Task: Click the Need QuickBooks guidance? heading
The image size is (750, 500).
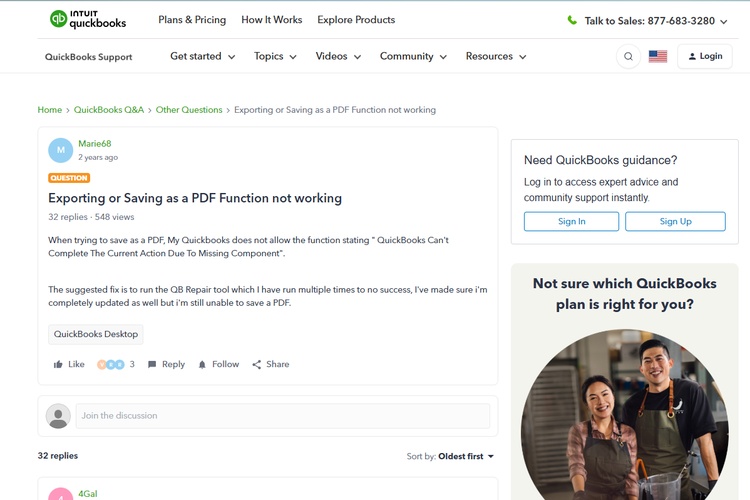Action: click(x=601, y=160)
